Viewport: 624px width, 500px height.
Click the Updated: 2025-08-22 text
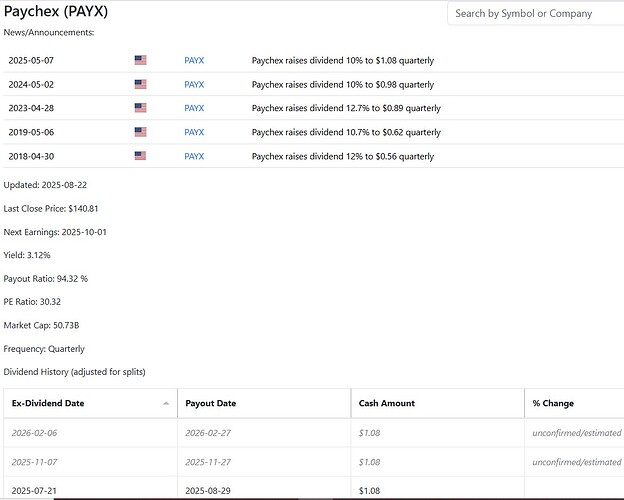(45, 185)
